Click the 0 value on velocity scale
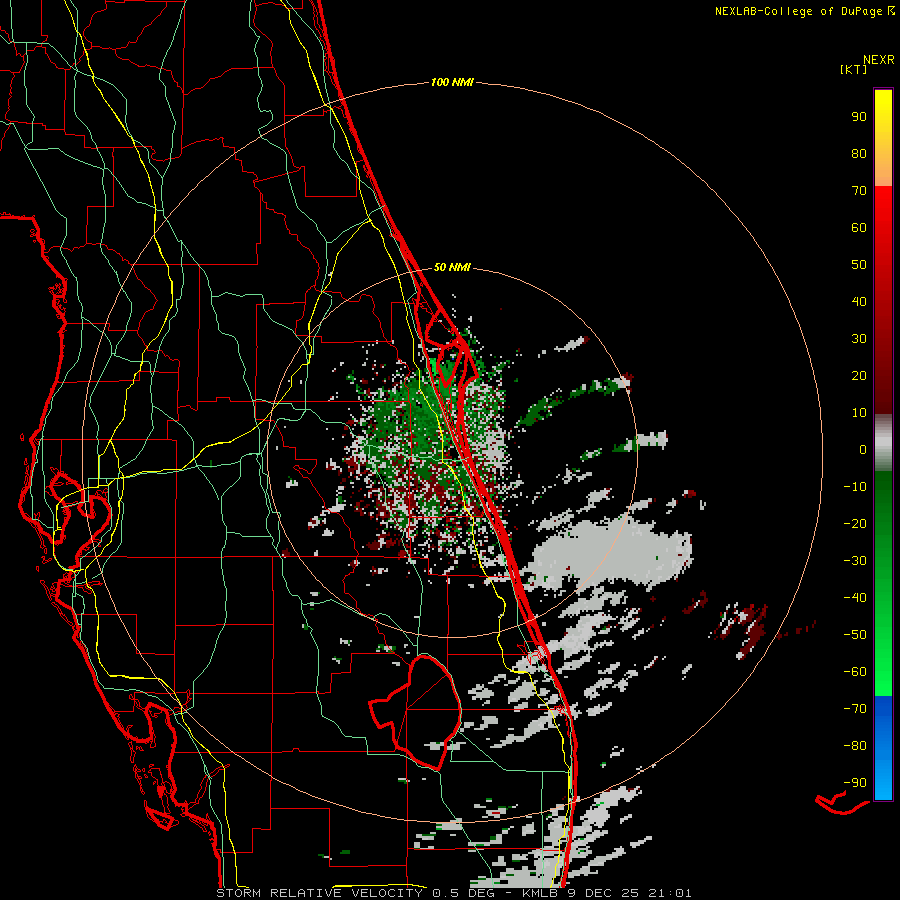Viewport: 900px width, 900px height. pyautogui.click(x=863, y=450)
